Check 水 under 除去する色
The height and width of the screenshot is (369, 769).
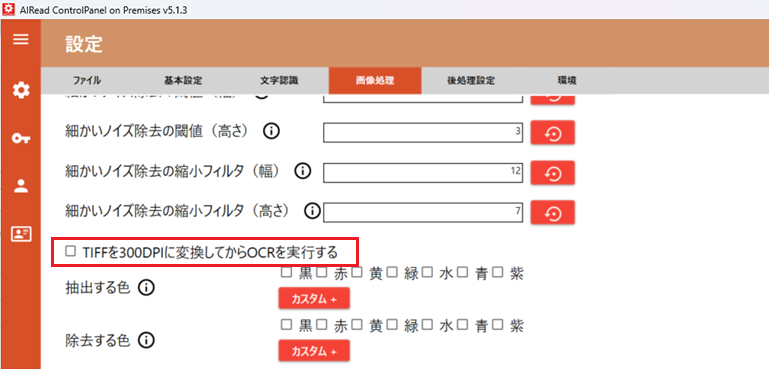[x=427, y=324]
